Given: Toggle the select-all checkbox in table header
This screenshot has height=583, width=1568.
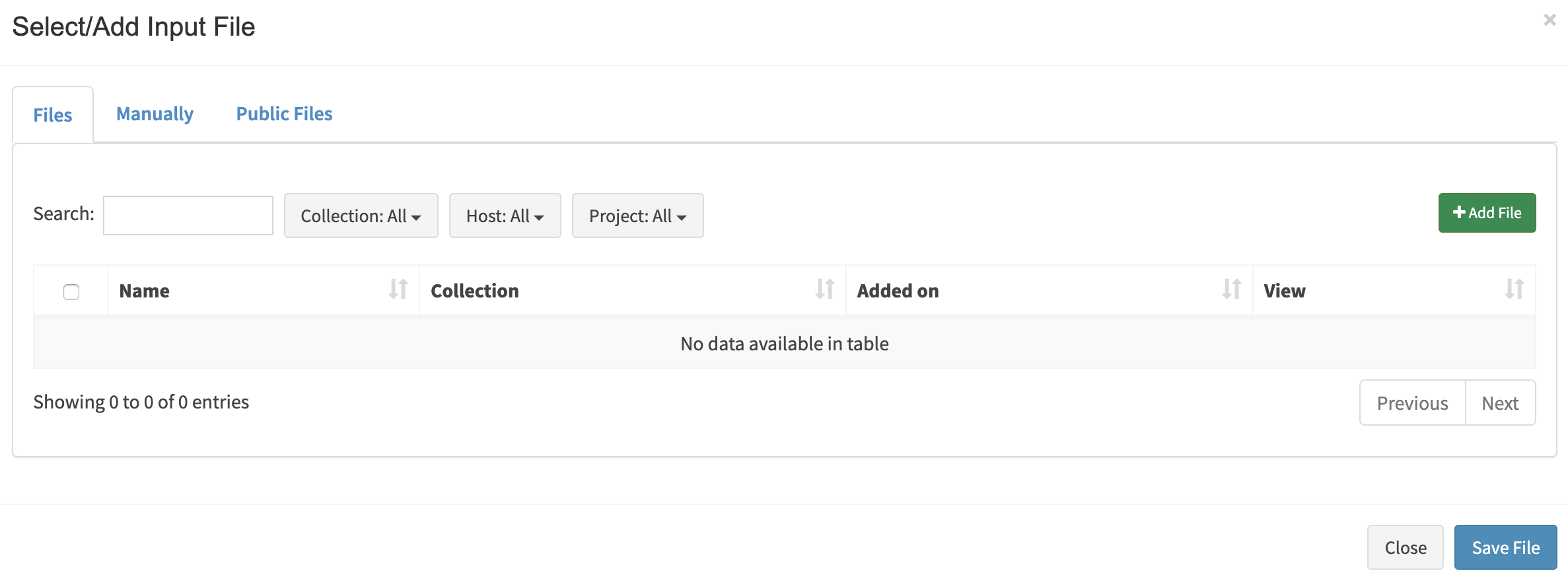Looking at the screenshot, I should tap(71, 291).
